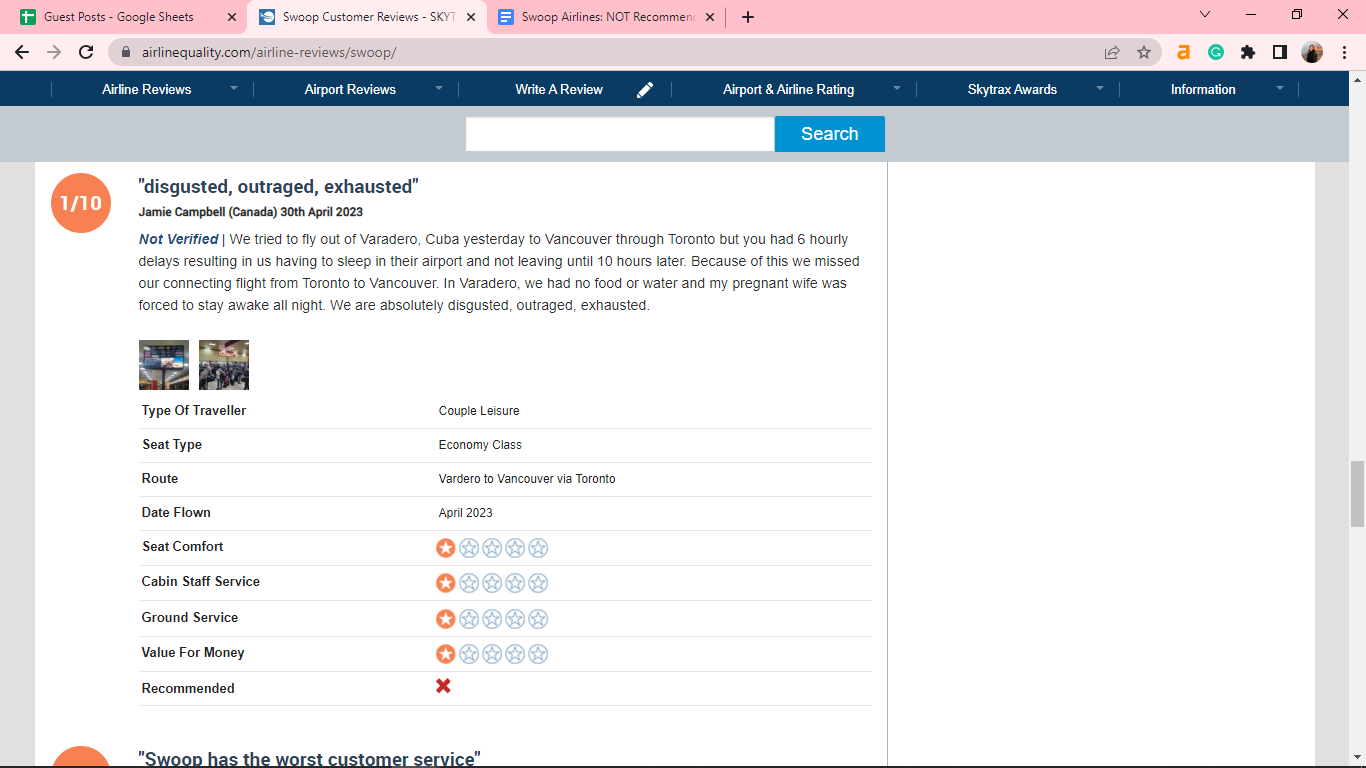Open the Chrome three-dot menu

(x=1344, y=52)
